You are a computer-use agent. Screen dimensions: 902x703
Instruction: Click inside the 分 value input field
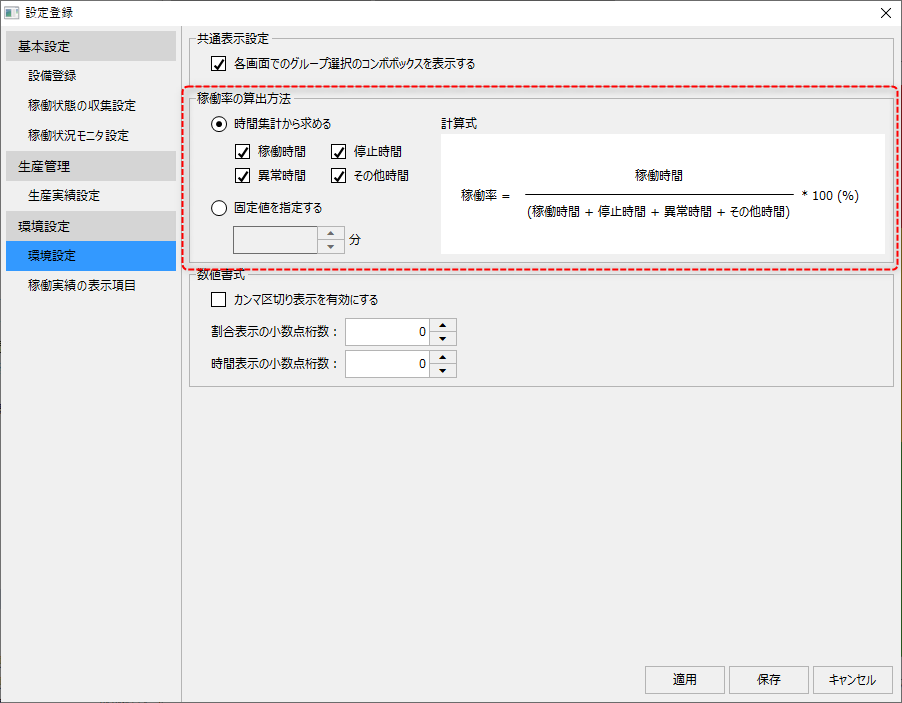click(275, 239)
